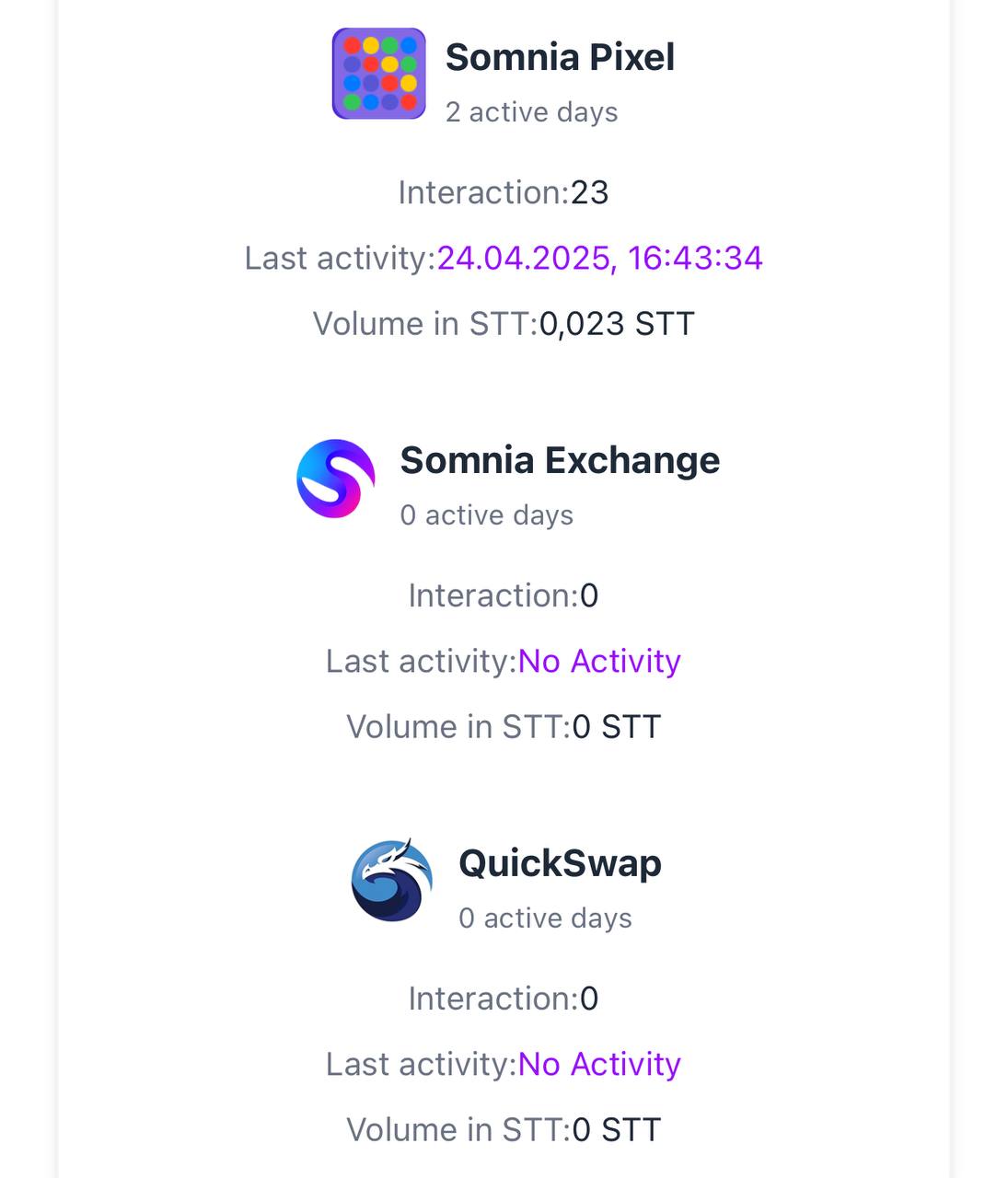This screenshot has width=1008, height=1178.
Task: Click Somnia Exchange's No Activity status
Action: (x=599, y=661)
